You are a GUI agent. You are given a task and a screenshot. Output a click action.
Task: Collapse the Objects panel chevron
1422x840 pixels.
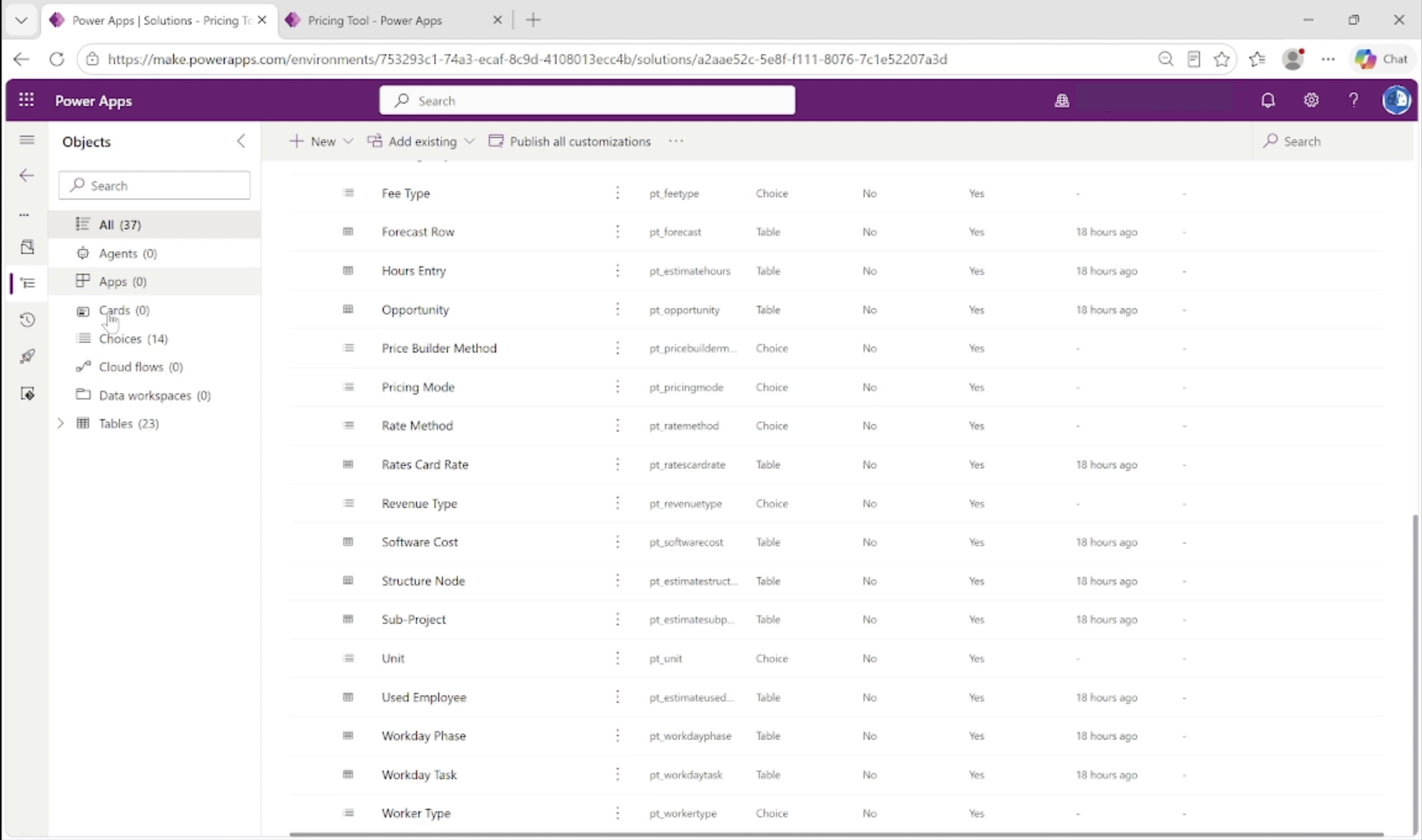tap(241, 141)
